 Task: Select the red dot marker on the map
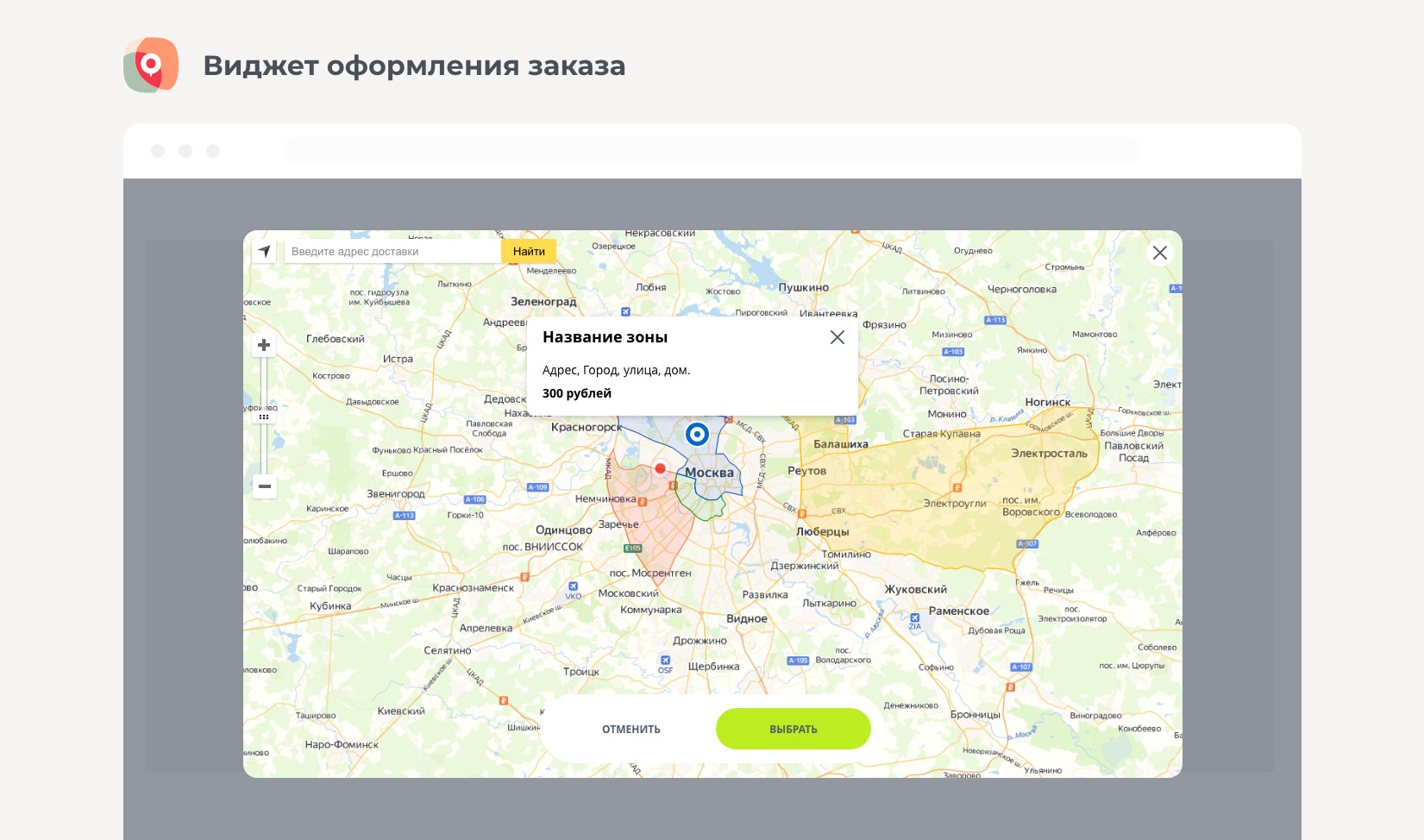point(660,468)
